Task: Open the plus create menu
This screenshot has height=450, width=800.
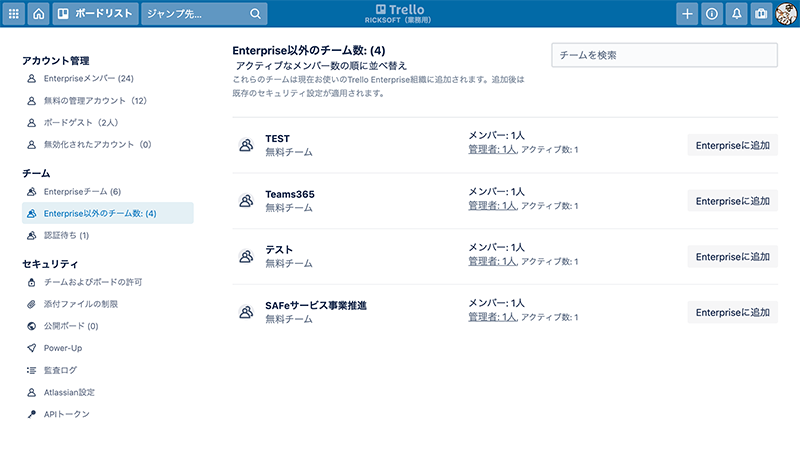Action: pyautogui.click(x=687, y=14)
